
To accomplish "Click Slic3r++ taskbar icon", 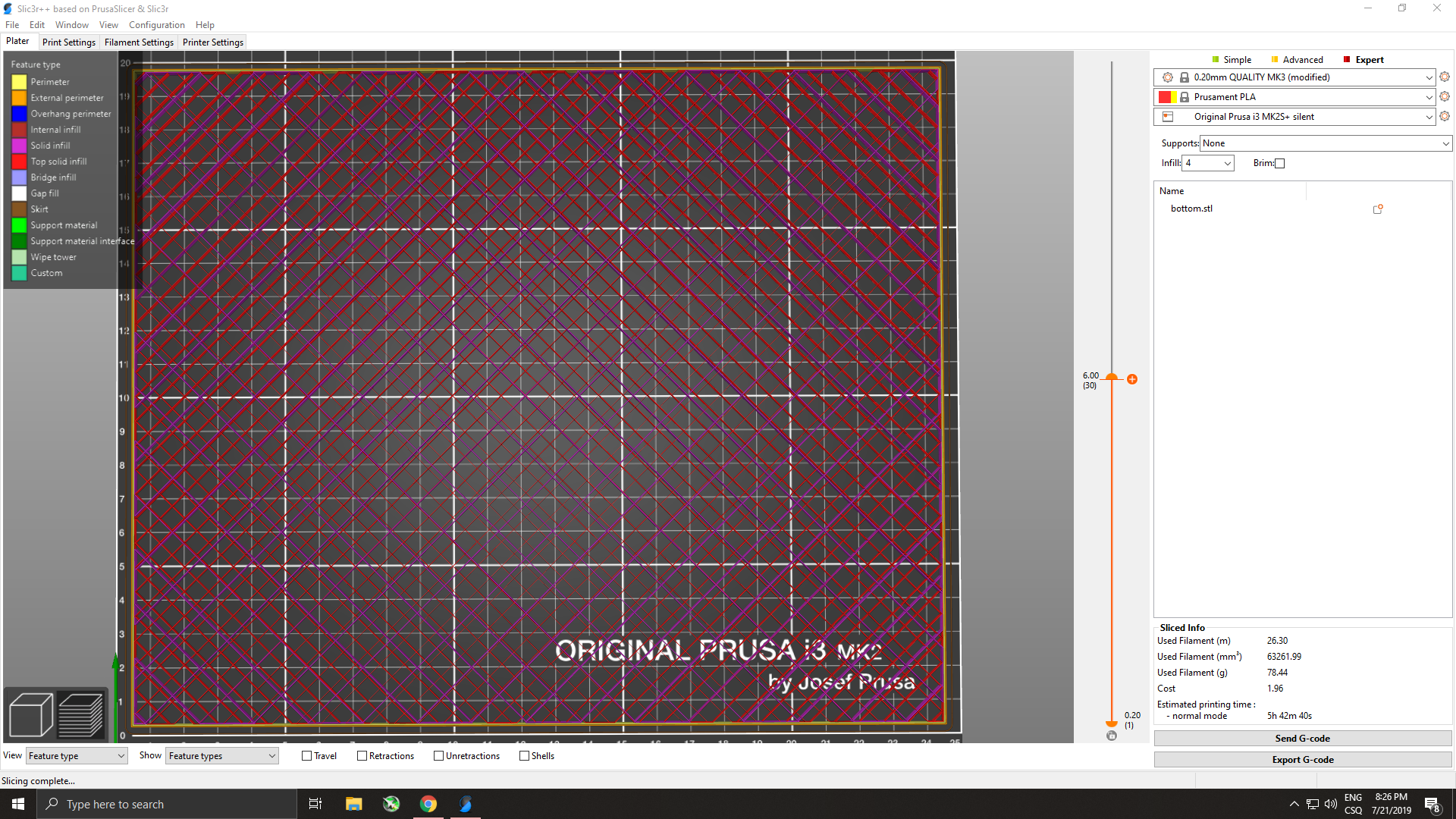I will [466, 804].
